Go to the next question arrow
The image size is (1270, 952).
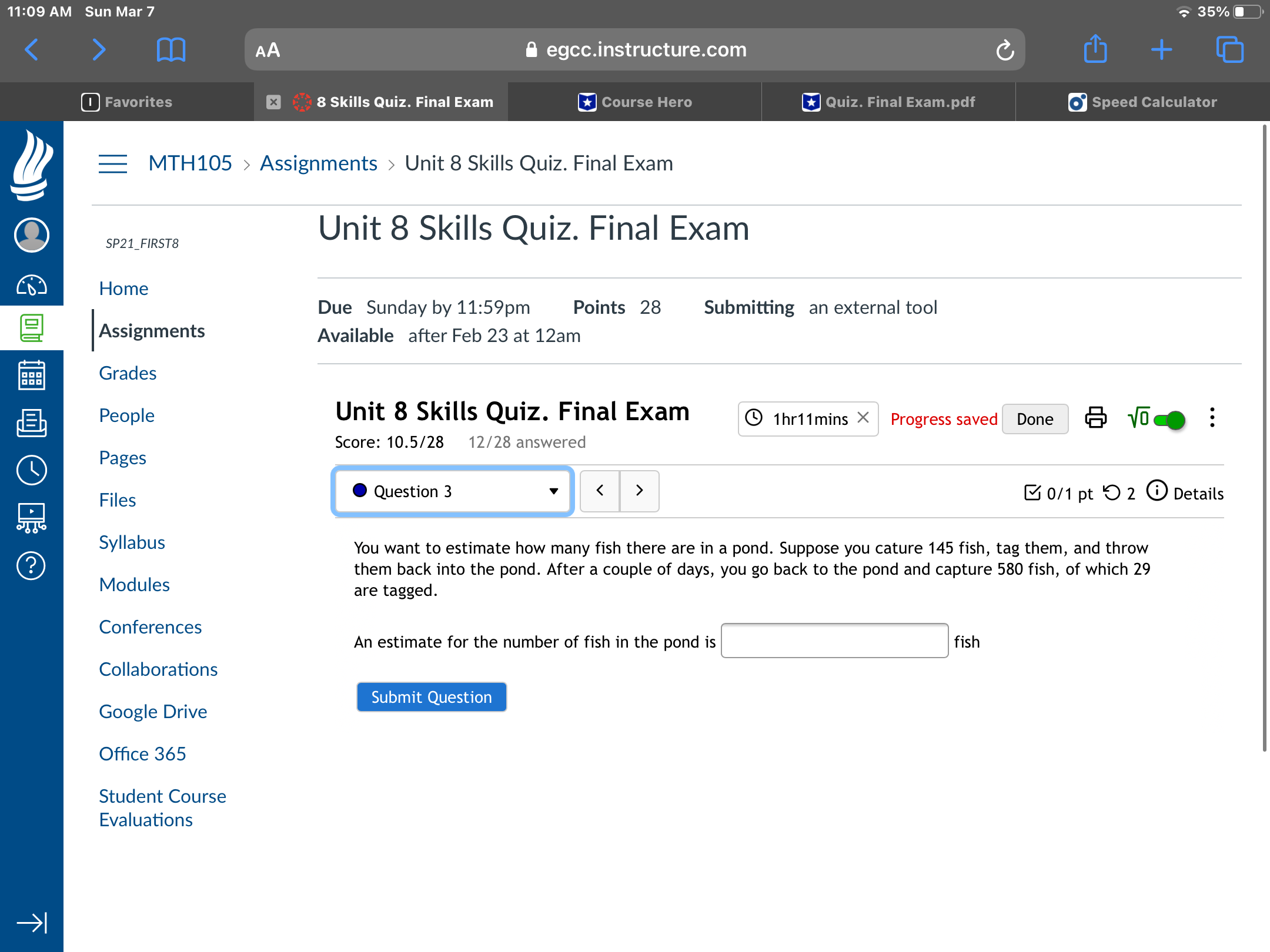[x=639, y=491]
